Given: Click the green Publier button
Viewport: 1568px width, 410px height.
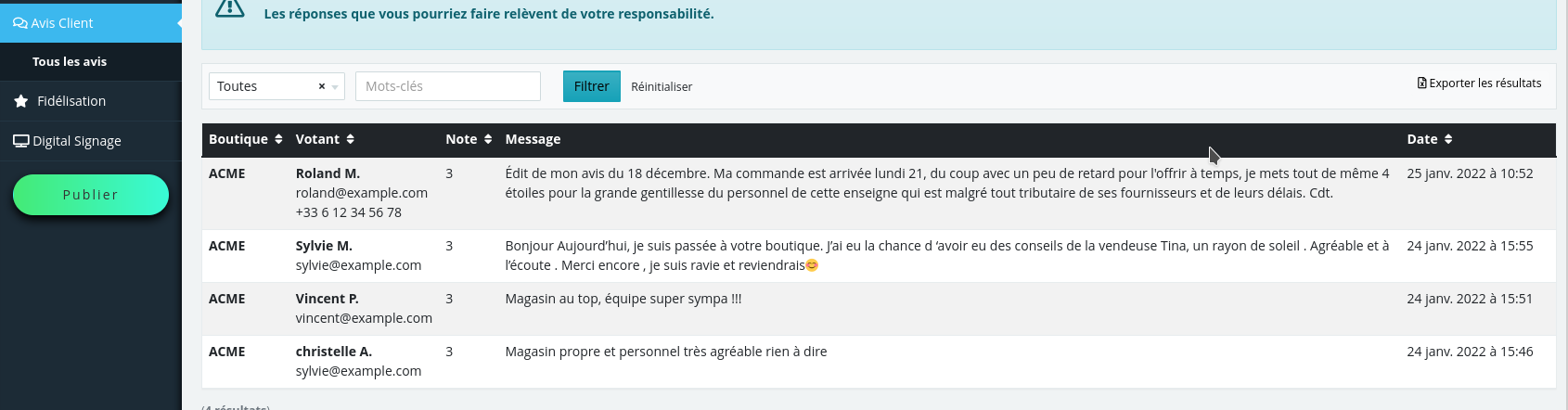Looking at the screenshot, I should [x=91, y=195].
